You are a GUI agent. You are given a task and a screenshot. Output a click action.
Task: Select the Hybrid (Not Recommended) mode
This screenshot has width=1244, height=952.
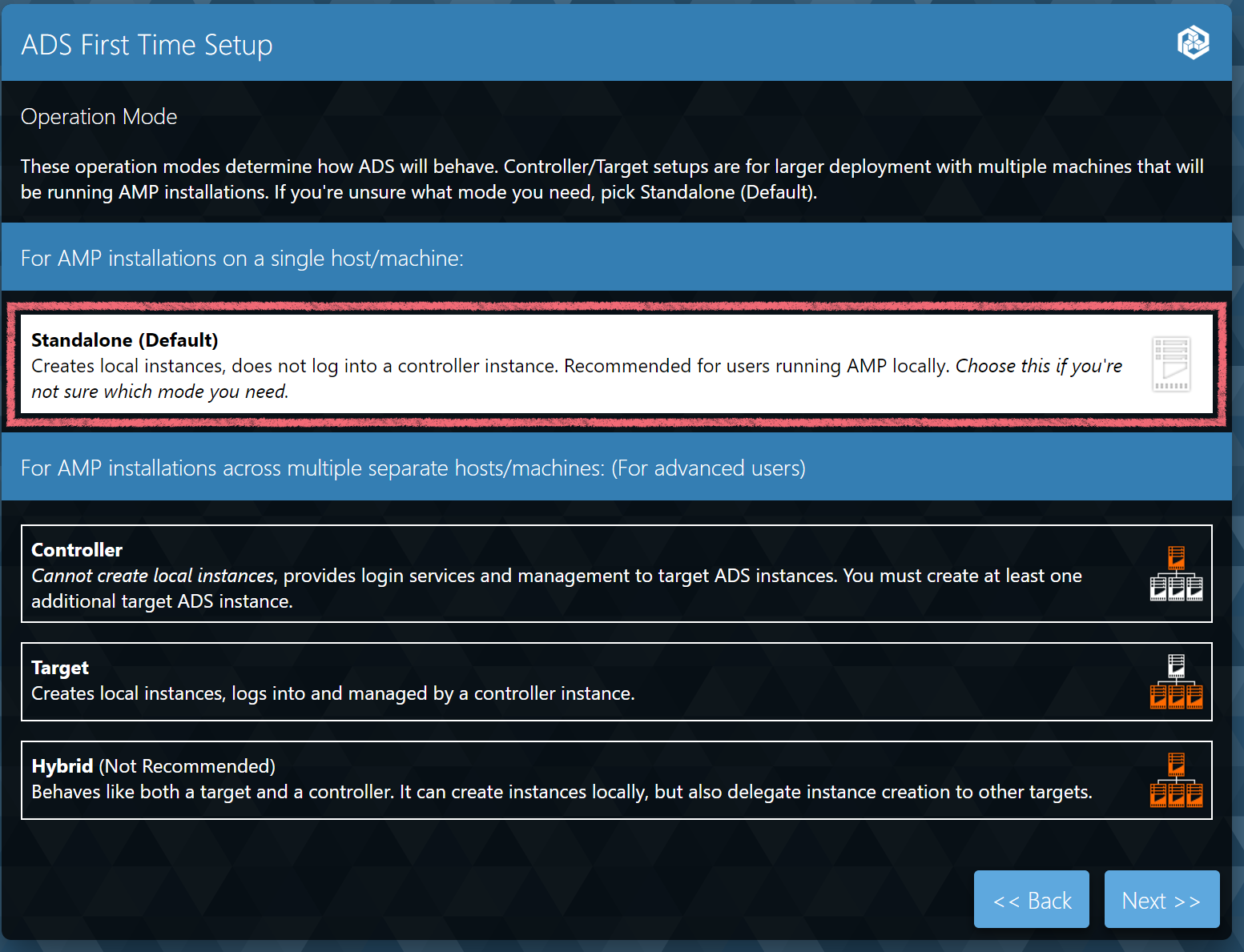tap(616, 780)
